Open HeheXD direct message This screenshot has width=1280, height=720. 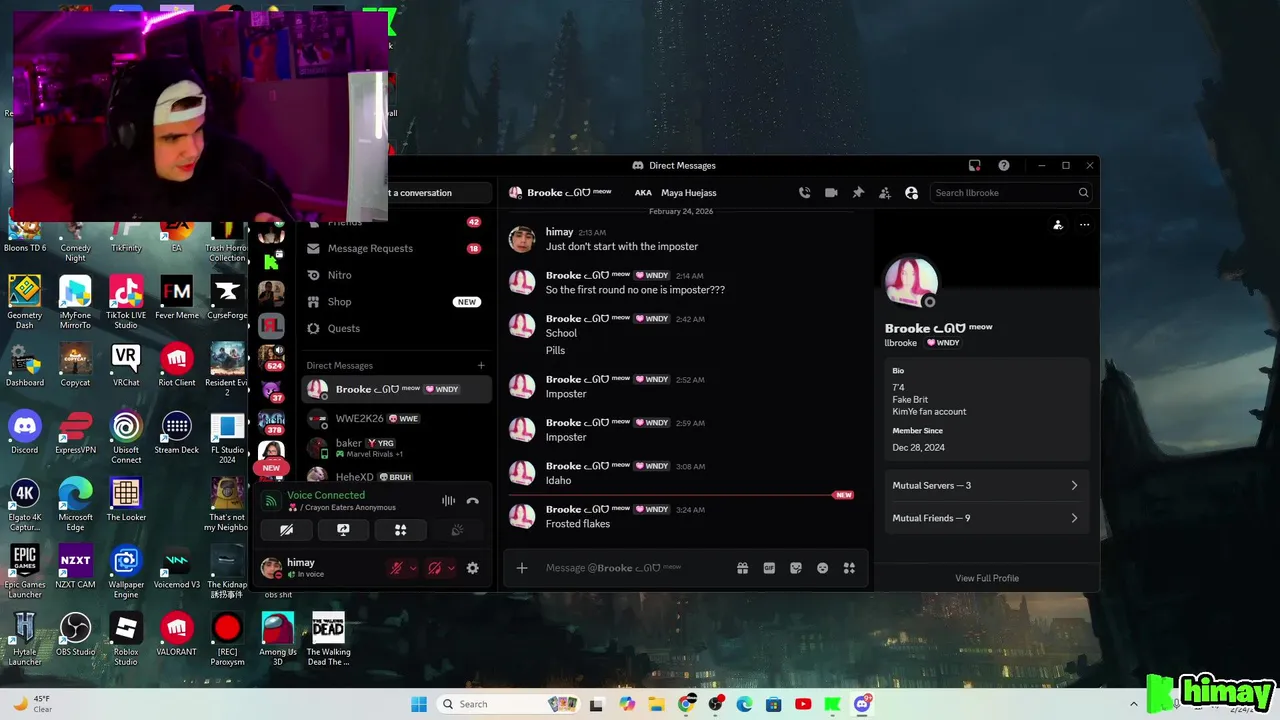point(396,476)
